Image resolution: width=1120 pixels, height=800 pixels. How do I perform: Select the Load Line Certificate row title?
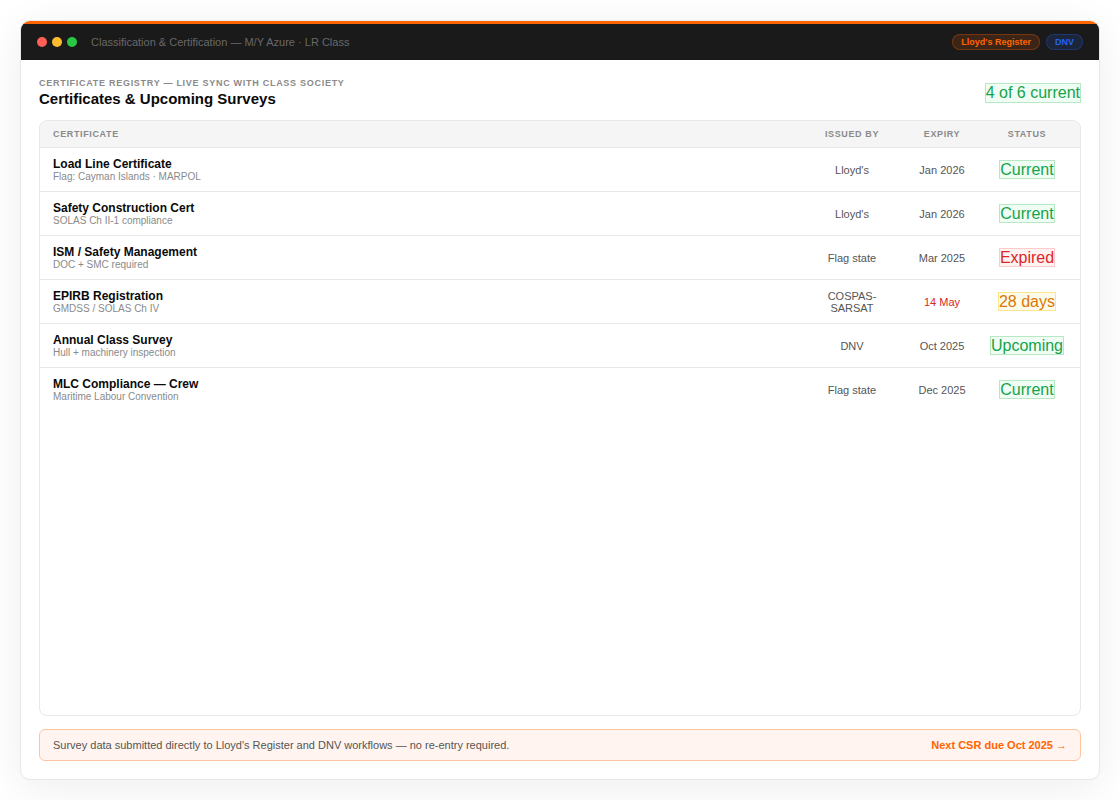point(112,164)
